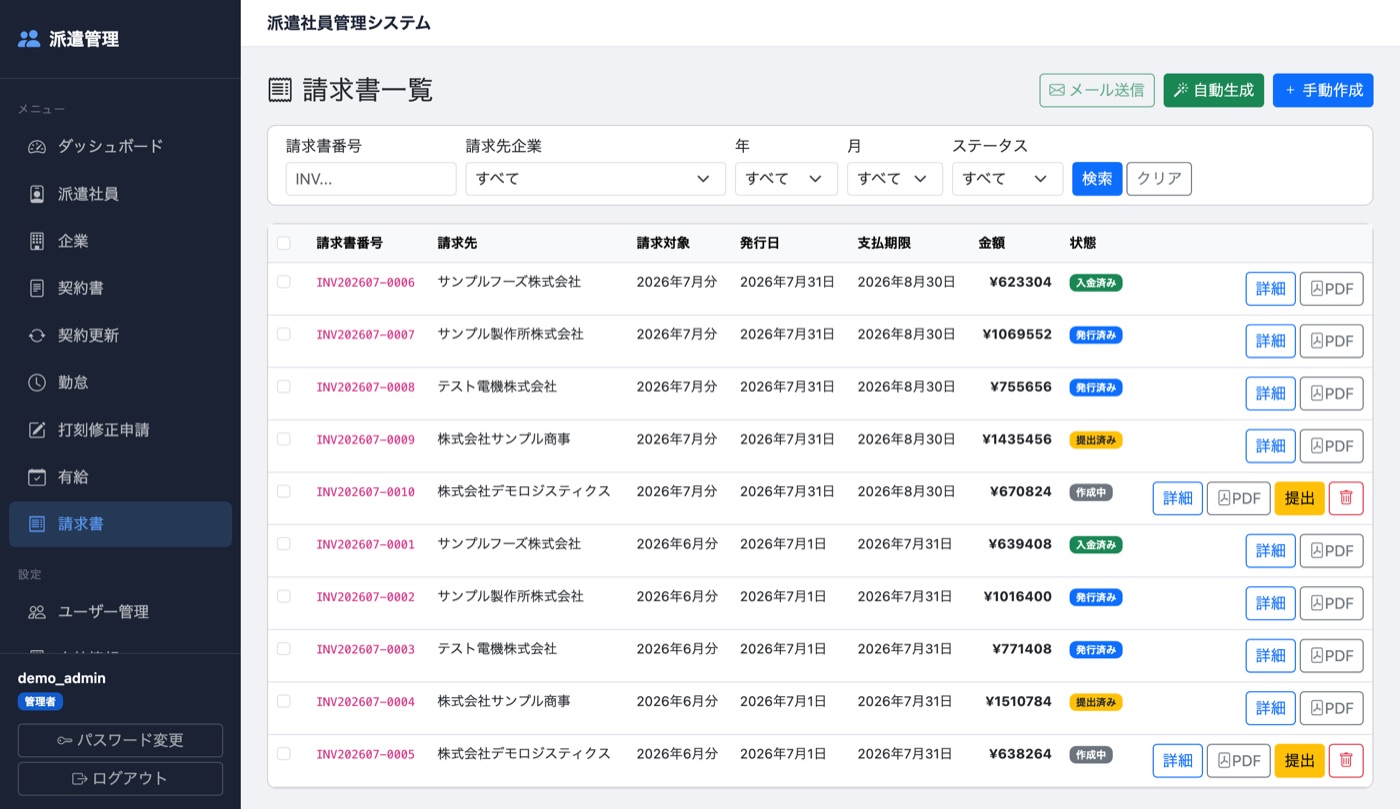1400x809 pixels.
Task: Select the row checkbox for INV202607-0007
Action: pyautogui.click(x=284, y=334)
